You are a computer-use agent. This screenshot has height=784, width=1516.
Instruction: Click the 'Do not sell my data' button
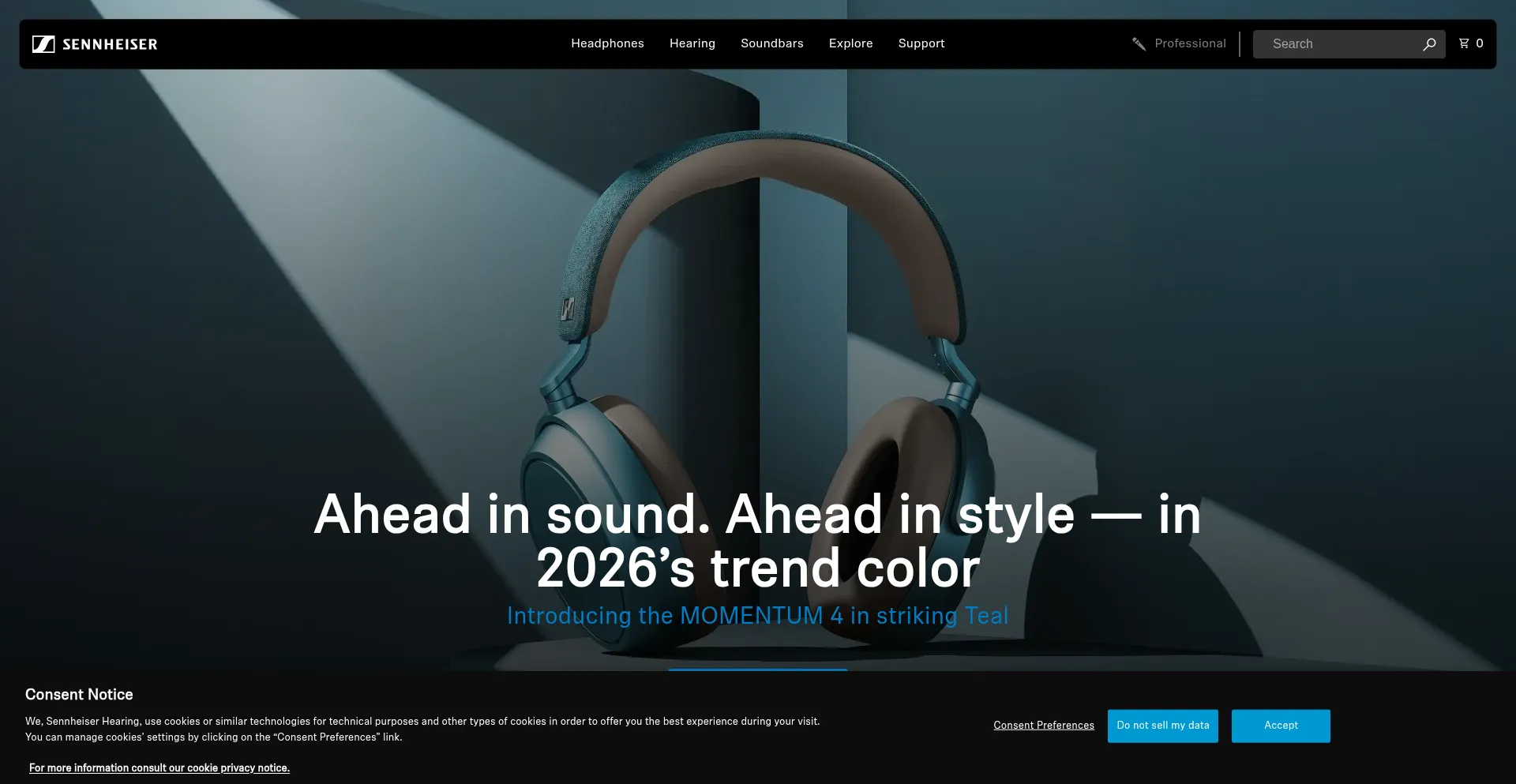(1162, 726)
